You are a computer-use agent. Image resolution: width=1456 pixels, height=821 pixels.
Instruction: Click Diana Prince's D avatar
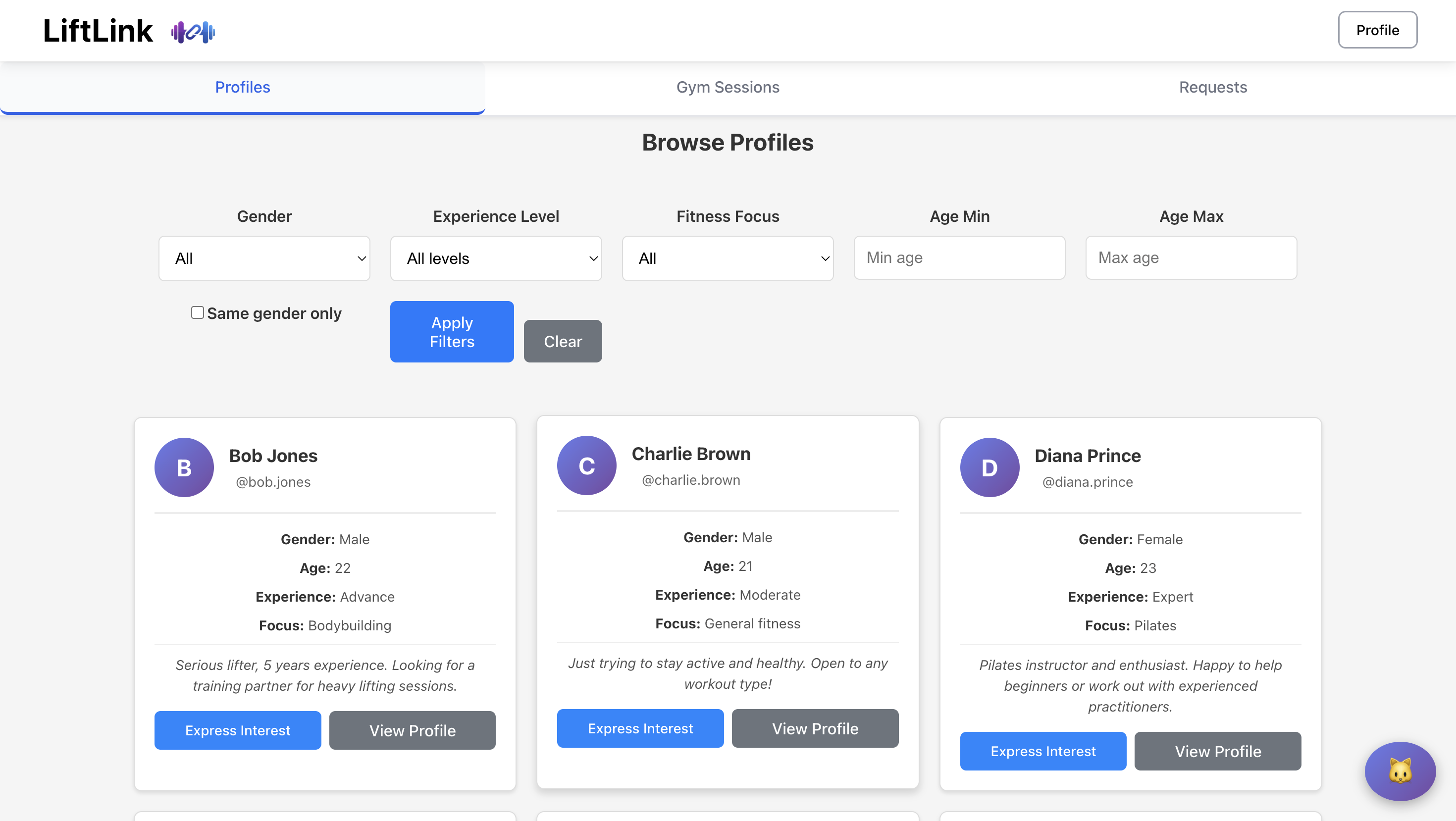tap(989, 467)
